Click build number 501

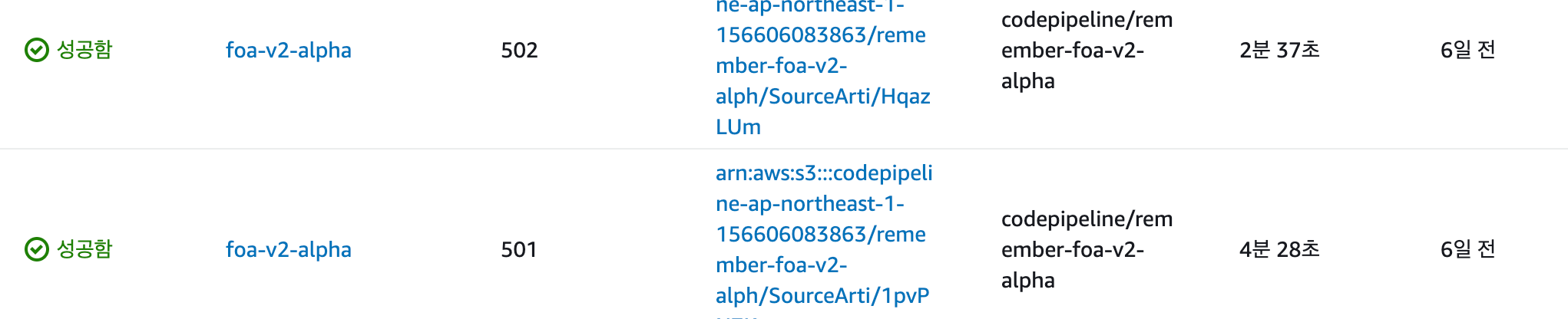519,250
